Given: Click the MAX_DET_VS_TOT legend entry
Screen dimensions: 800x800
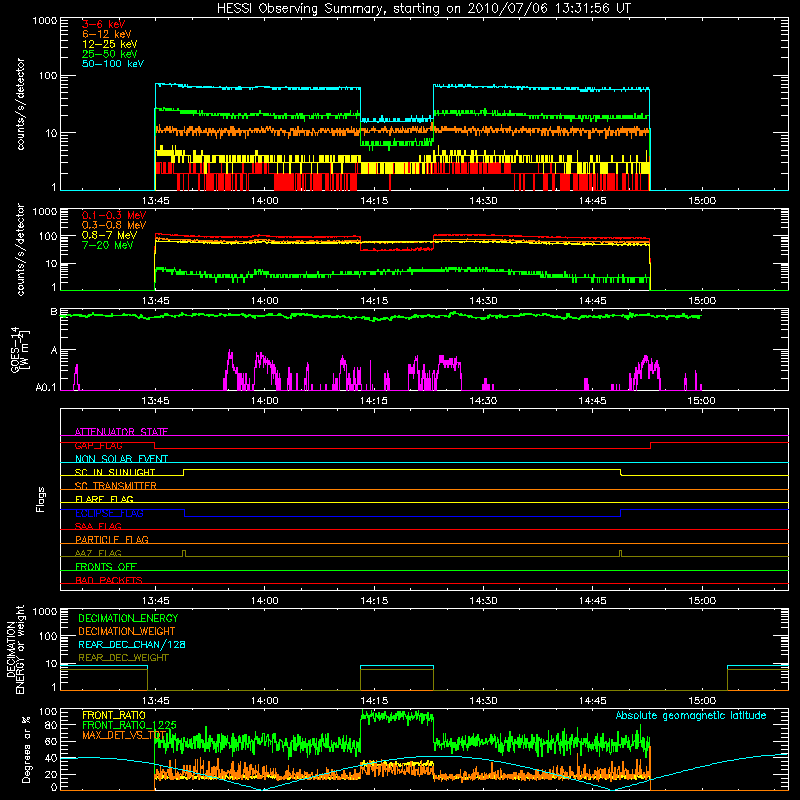Looking at the screenshot, I should tap(124, 735).
